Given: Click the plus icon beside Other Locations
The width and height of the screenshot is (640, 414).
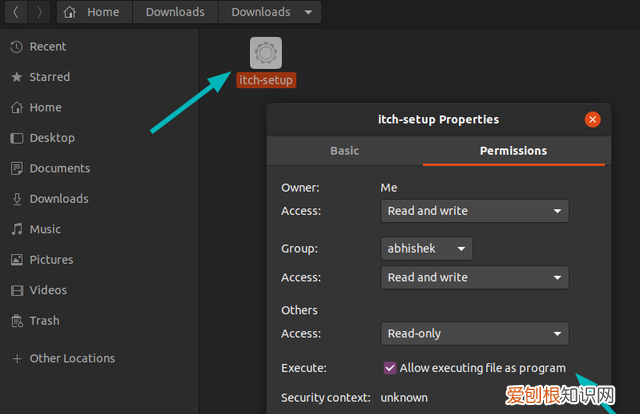Looking at the screenshot, I should point(17,358).
